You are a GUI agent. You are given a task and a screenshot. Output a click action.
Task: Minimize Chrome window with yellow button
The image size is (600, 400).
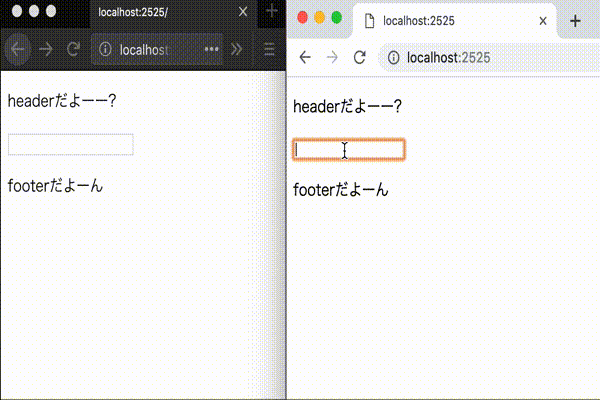click(320, 18)
